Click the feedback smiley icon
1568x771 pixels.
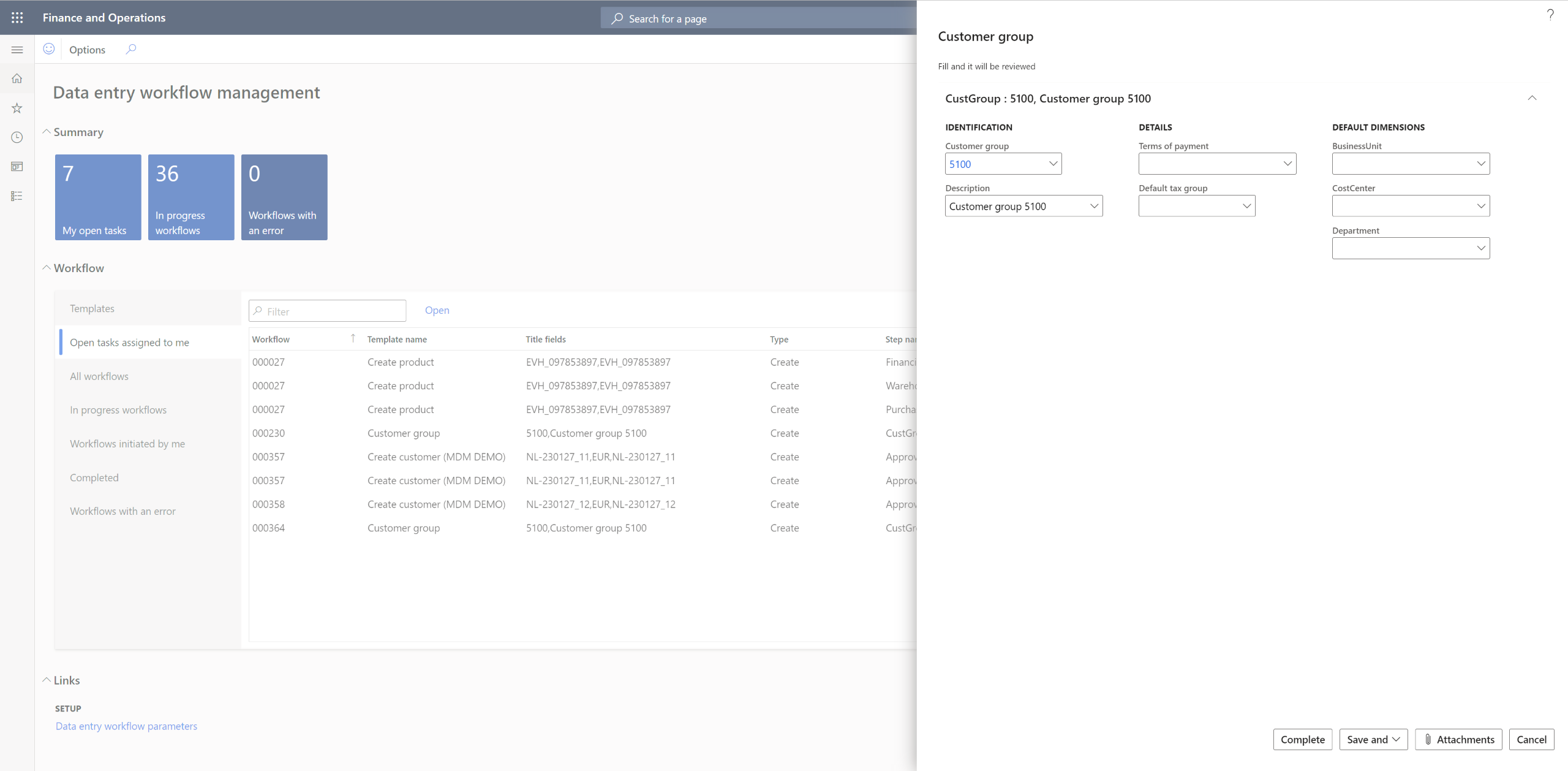48,49
